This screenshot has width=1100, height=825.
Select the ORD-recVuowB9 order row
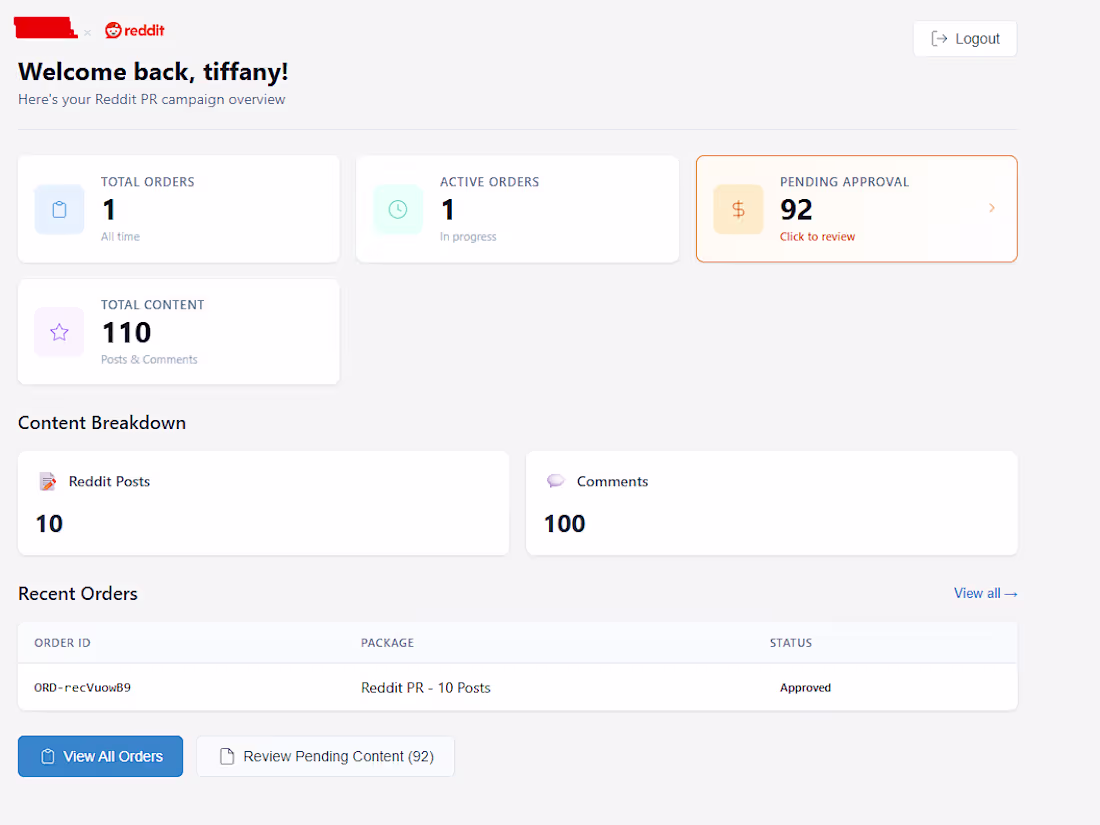400,688
